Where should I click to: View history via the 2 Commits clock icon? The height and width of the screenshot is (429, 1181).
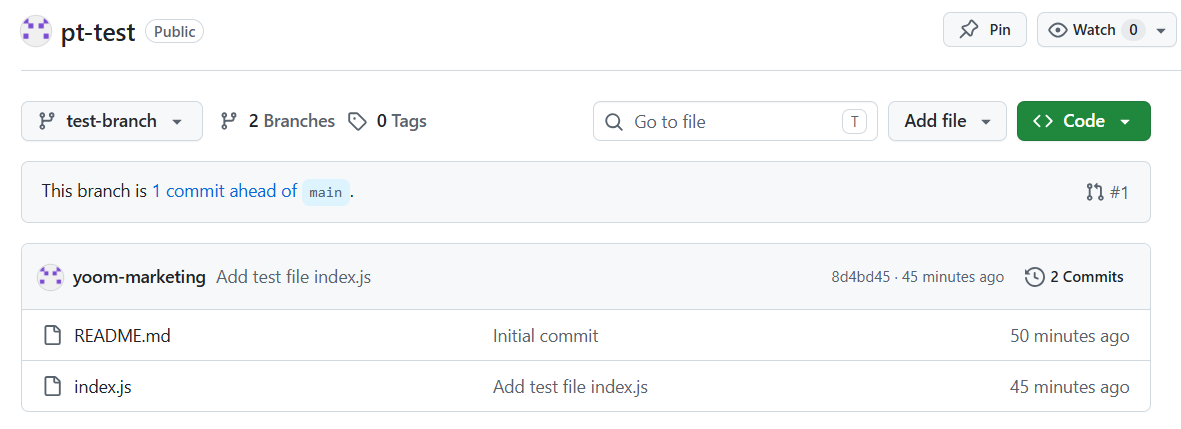1034,277
